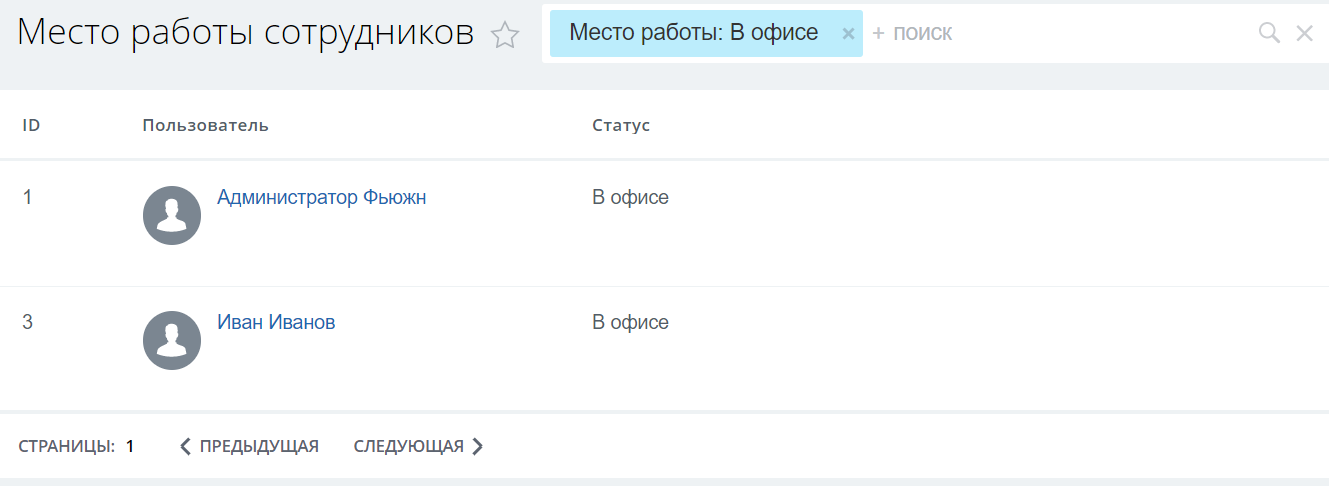This screenshot has height=486, width=1329.
Task: Select the В офисе status for Администратор Фьюжн
Action: [630, 198]
